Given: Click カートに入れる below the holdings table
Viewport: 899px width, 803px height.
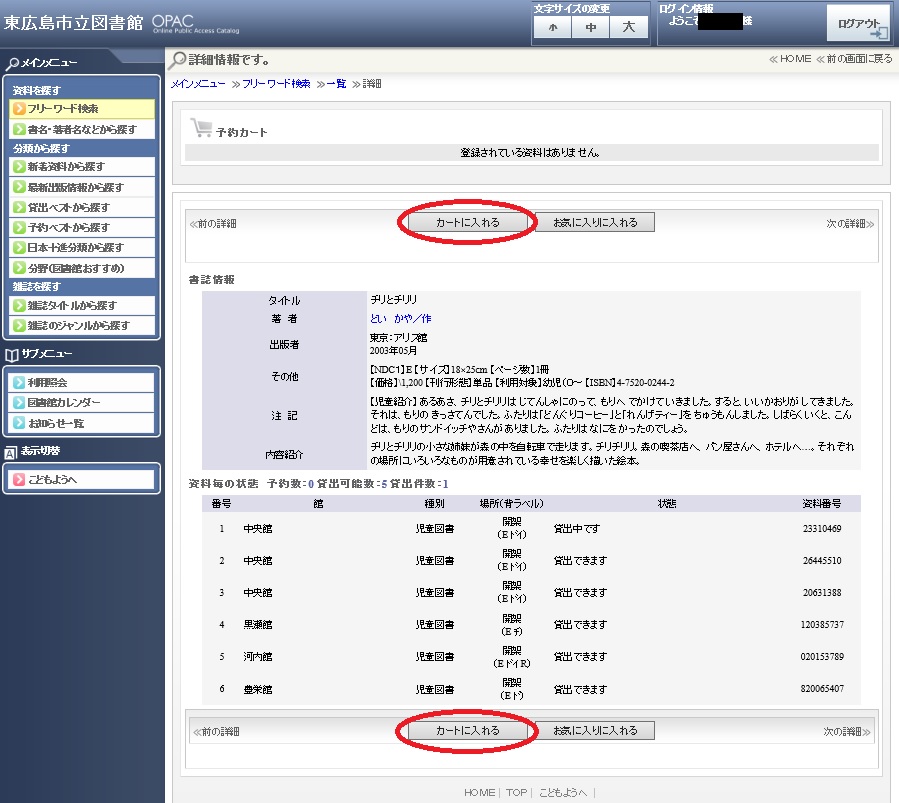Looking at the screenshot, I should tap(467, 731).
